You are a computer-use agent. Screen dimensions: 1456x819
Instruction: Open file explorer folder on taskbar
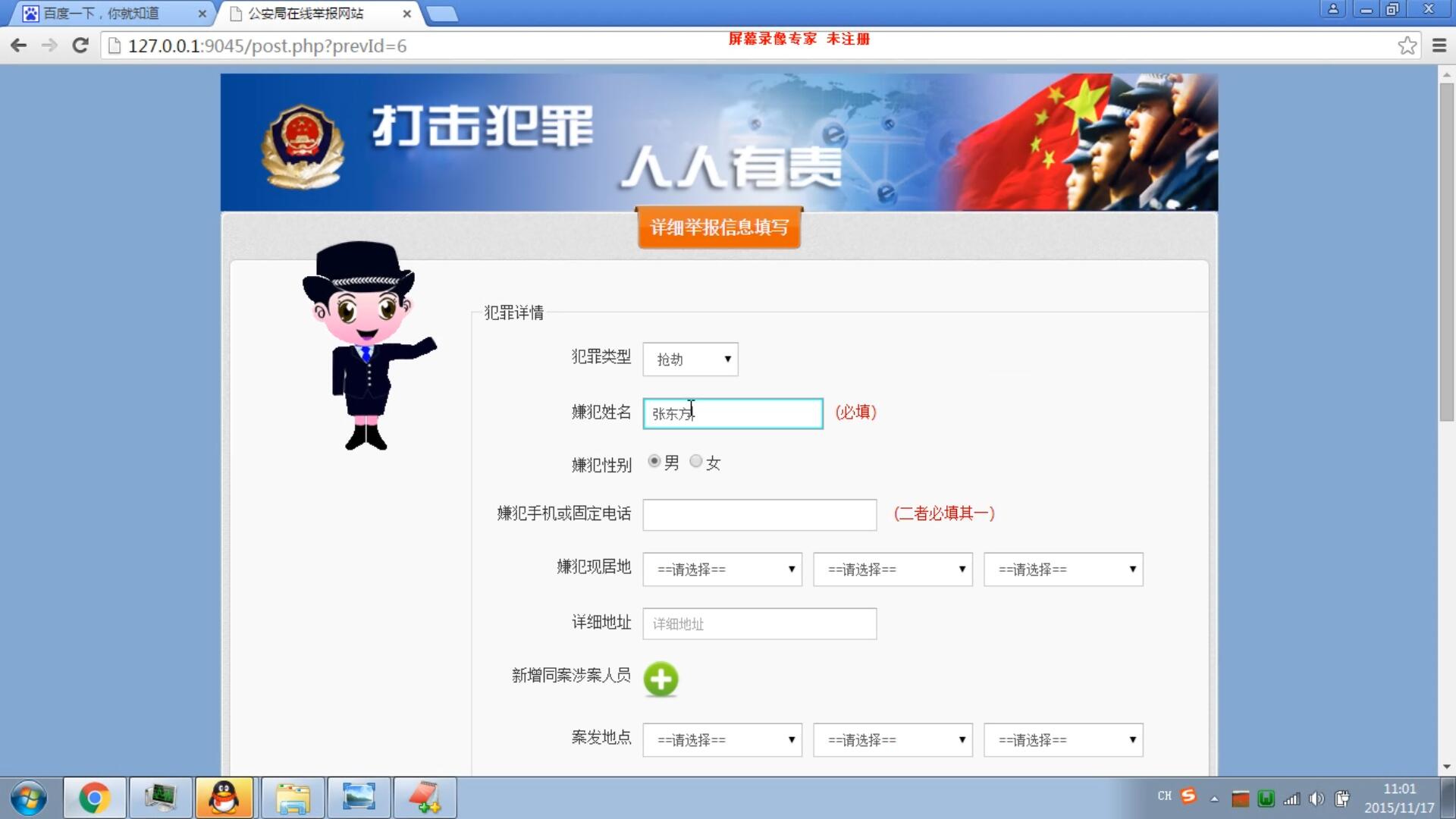point(293,798)
